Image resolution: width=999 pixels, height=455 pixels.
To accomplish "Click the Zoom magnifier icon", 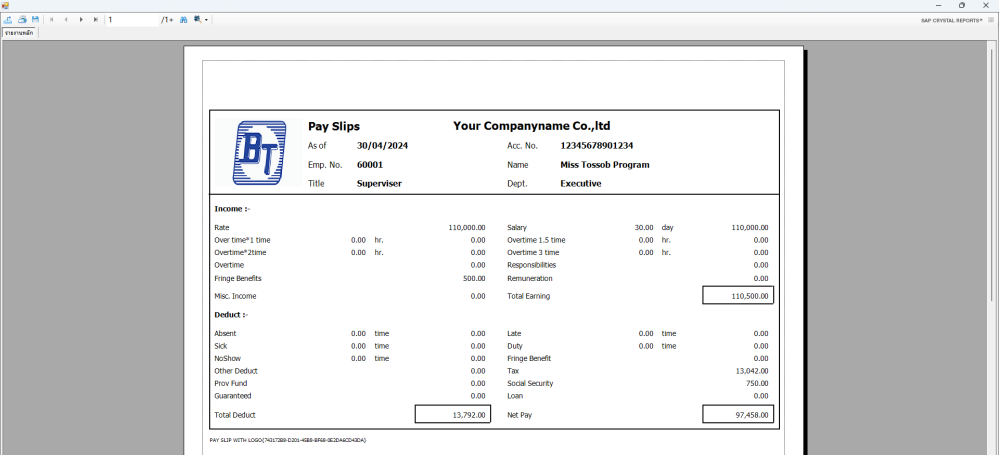I will (x=197, y=19).
